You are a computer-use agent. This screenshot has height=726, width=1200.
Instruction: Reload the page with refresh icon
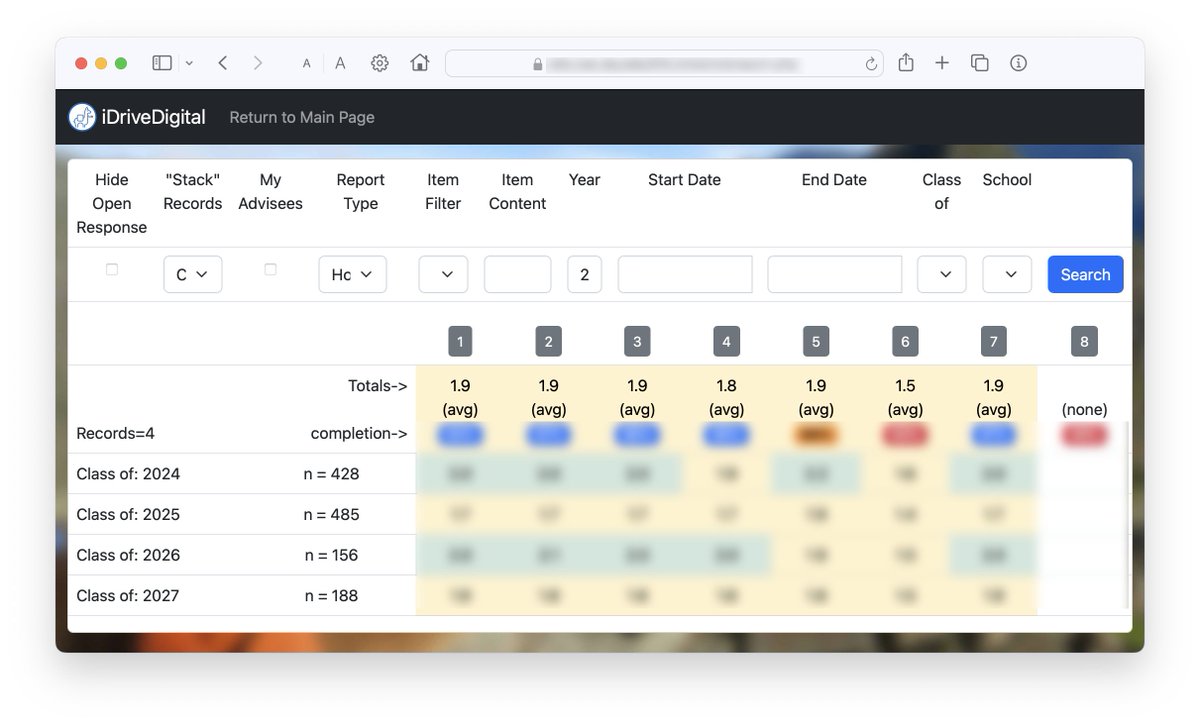(x=871, y=64)
